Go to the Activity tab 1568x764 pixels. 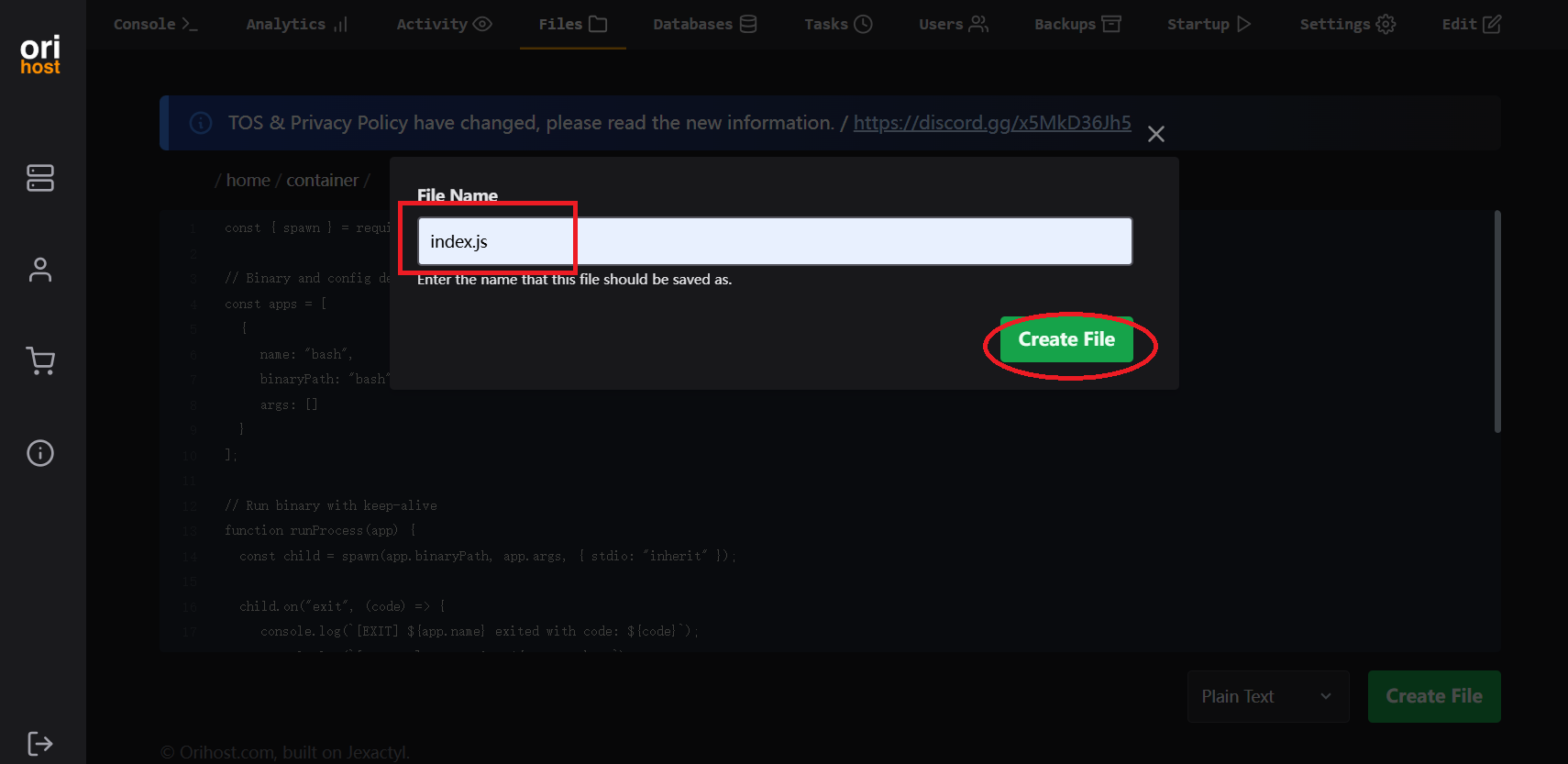pyautogui.click(x=444, y=25)
